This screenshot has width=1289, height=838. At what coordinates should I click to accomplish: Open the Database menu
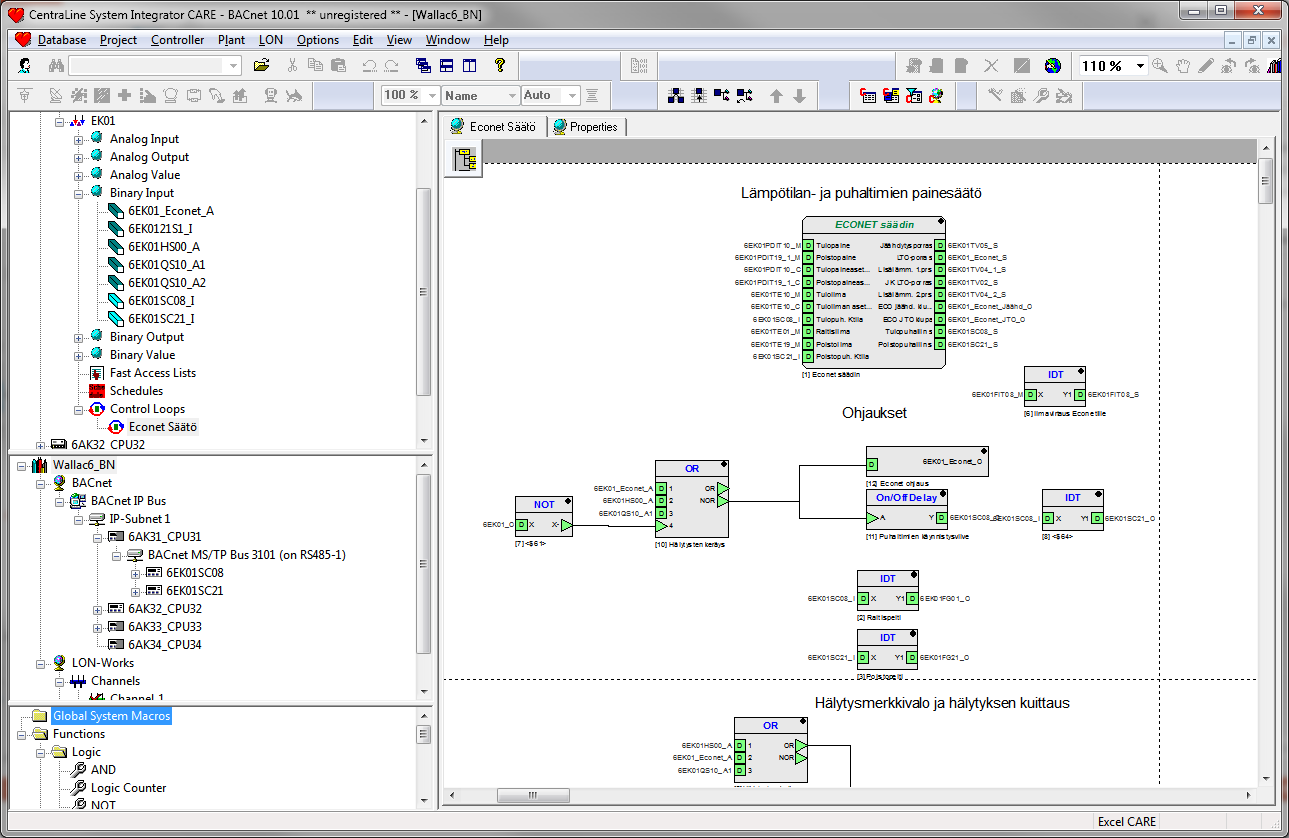[x=62, y=40]
